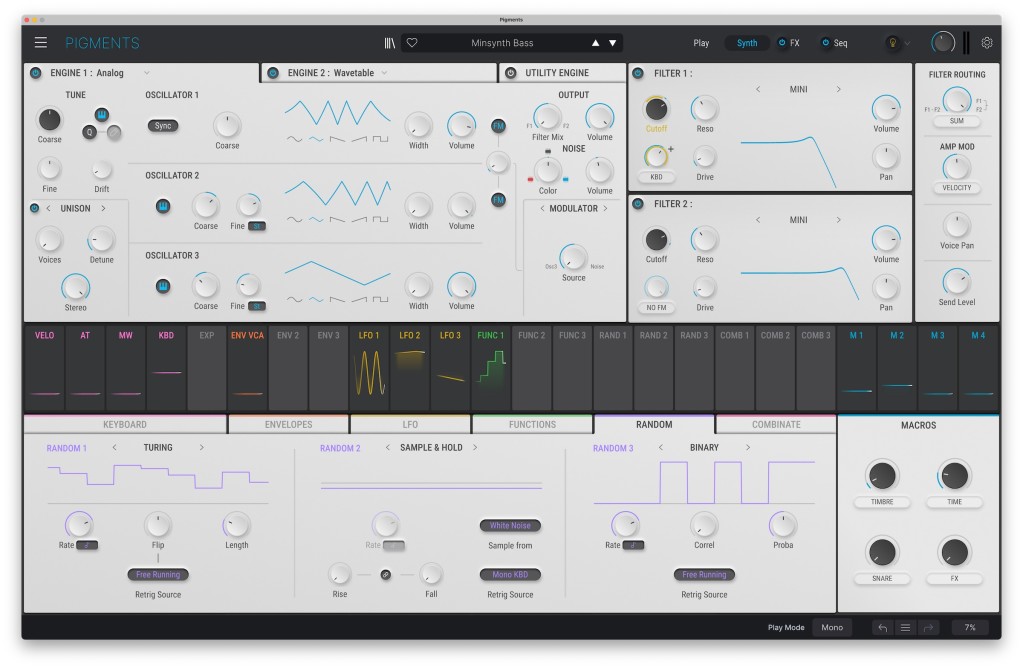Favorite the preset with the heart icon
Viewport: 1023px width, 668px height.
click(x=412, y=43)
